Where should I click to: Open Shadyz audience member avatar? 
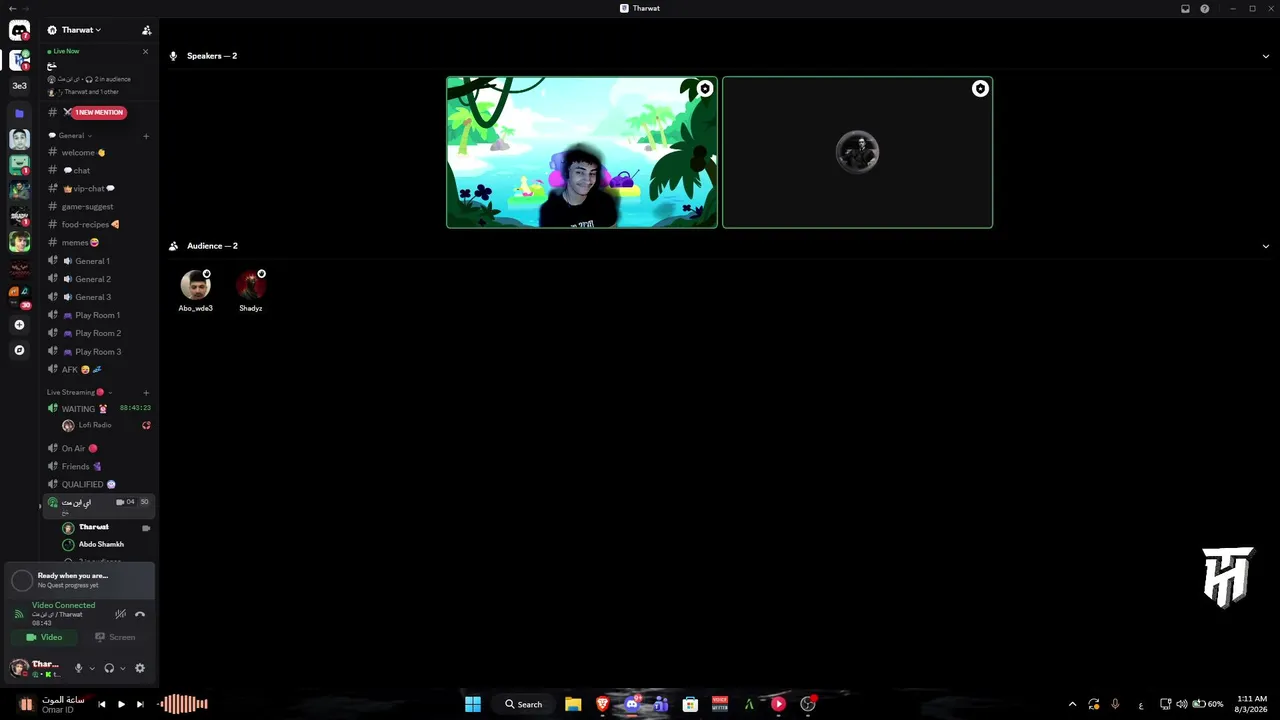[251, 286]
